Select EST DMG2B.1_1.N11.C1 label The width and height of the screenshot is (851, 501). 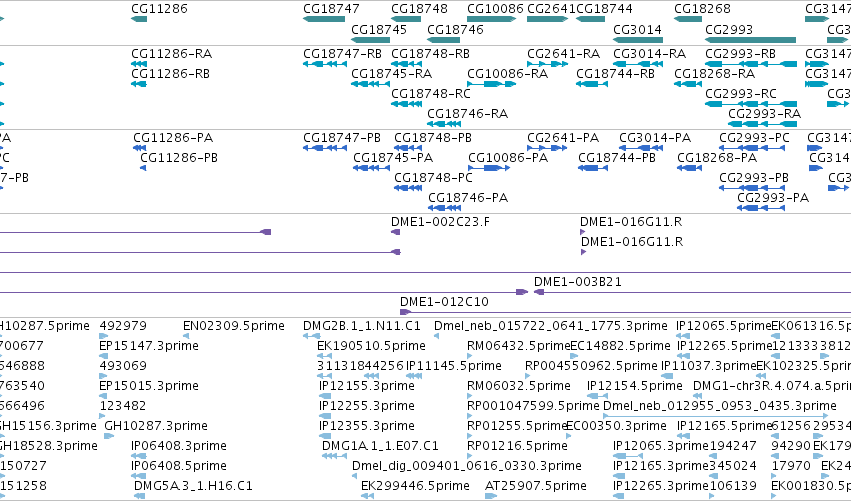pos(362,326)
